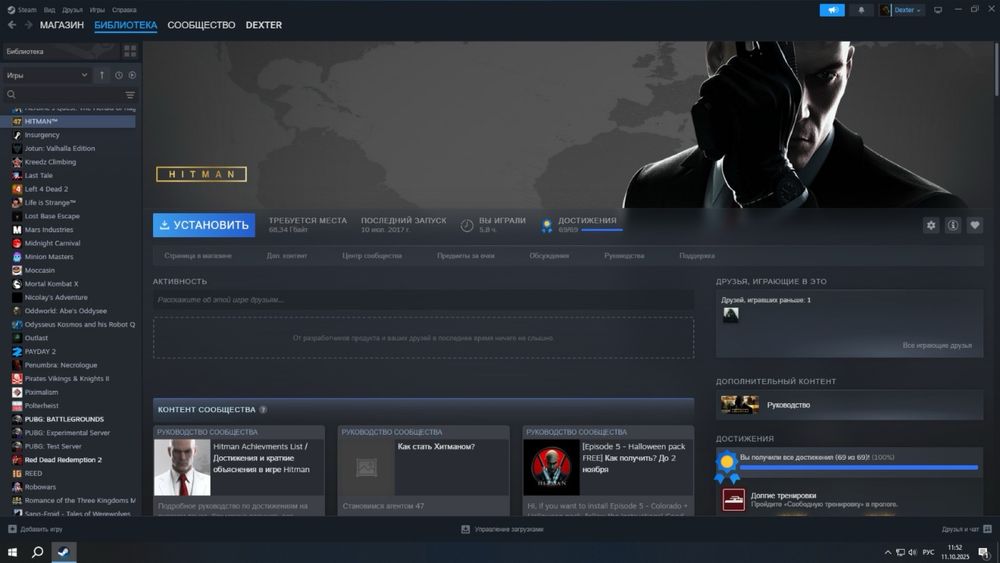Open the Steam menu
The image size is (1000, 563).
pyautogui.click(x=22, y=10)
